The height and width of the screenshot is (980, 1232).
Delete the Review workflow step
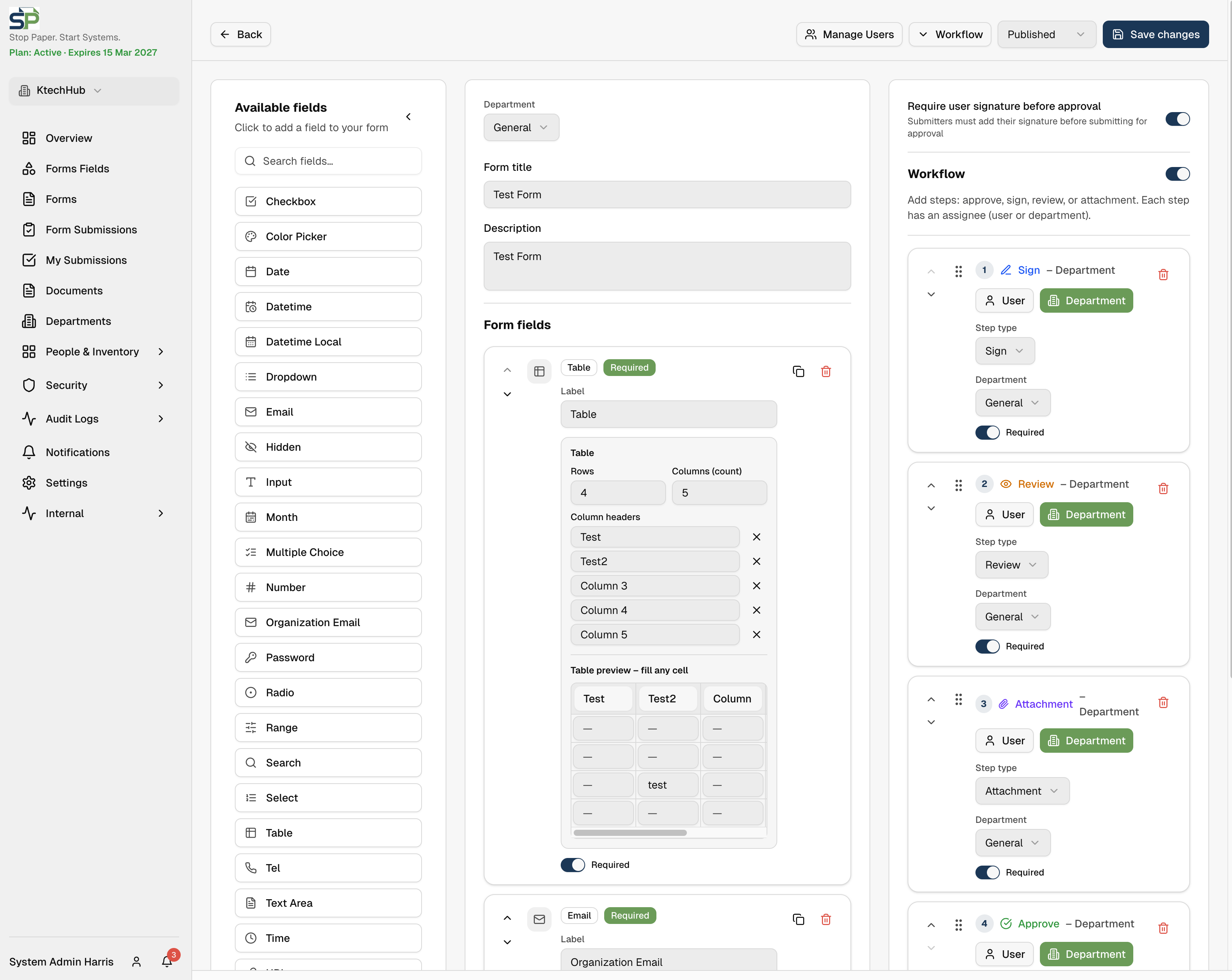1163,488
